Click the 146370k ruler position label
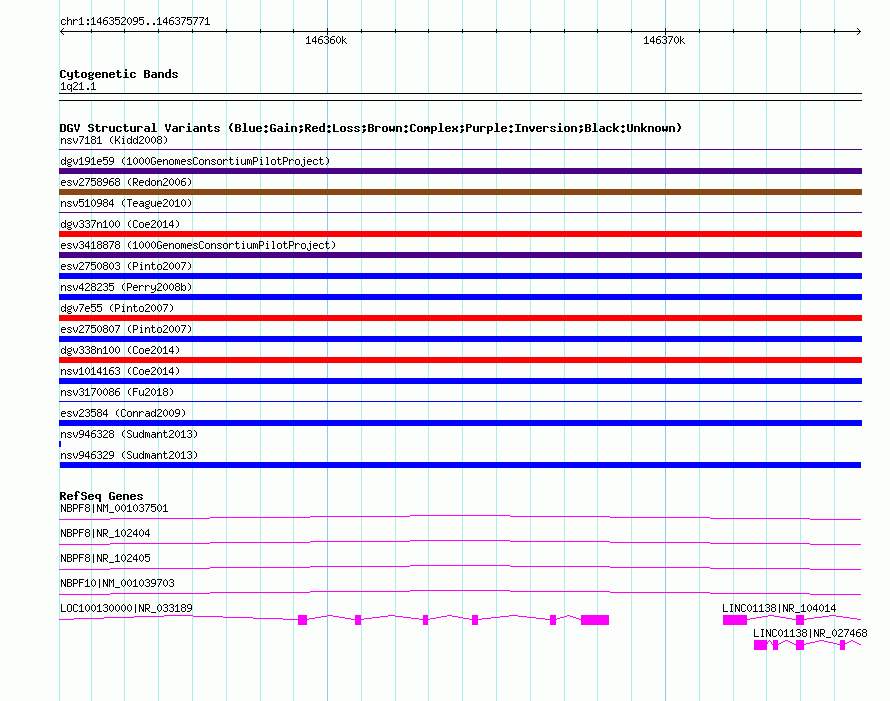Screen dimensions: 890x701 click(664, 40)
